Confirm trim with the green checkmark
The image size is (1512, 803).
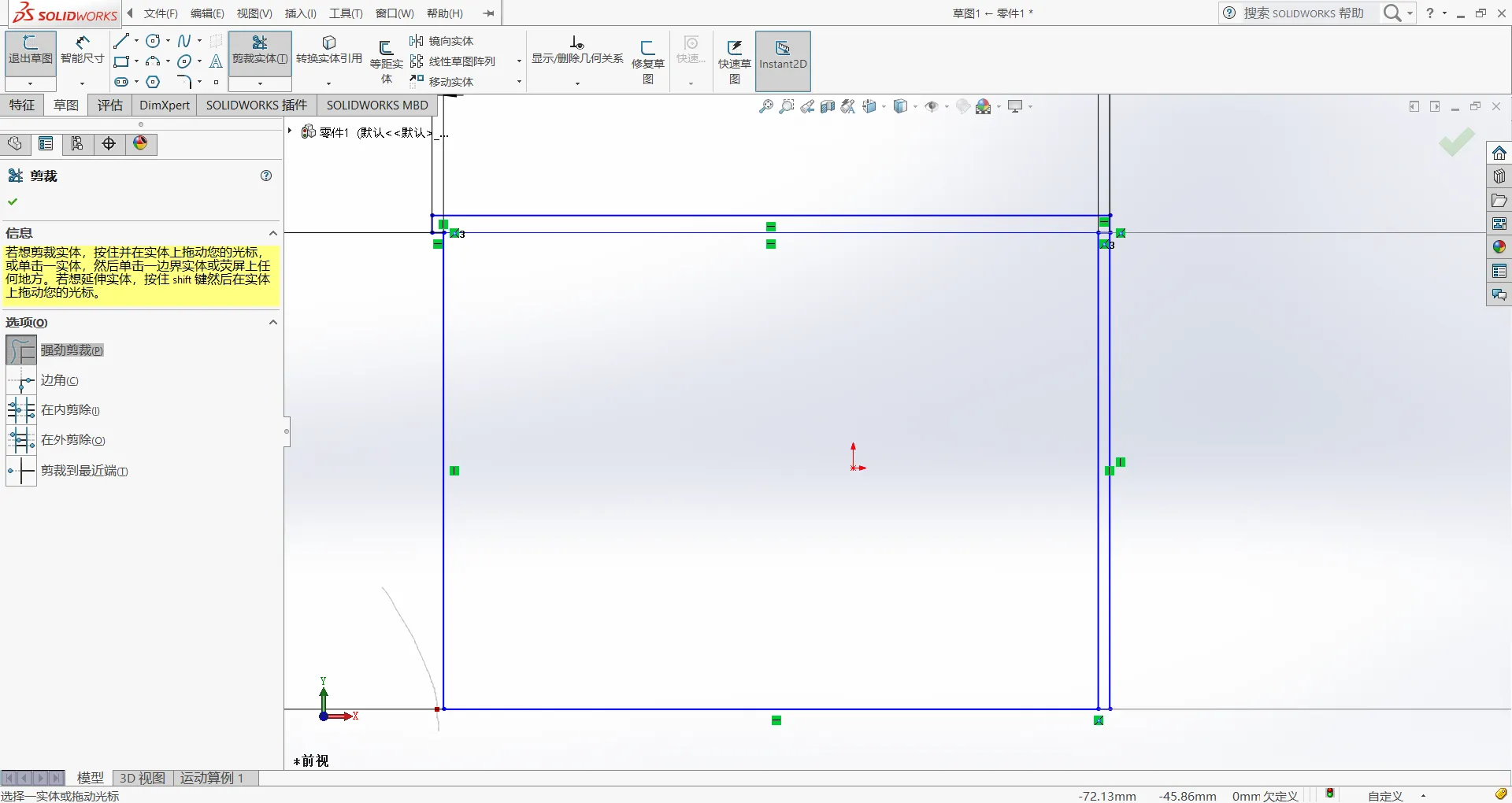tap(13, 202)
